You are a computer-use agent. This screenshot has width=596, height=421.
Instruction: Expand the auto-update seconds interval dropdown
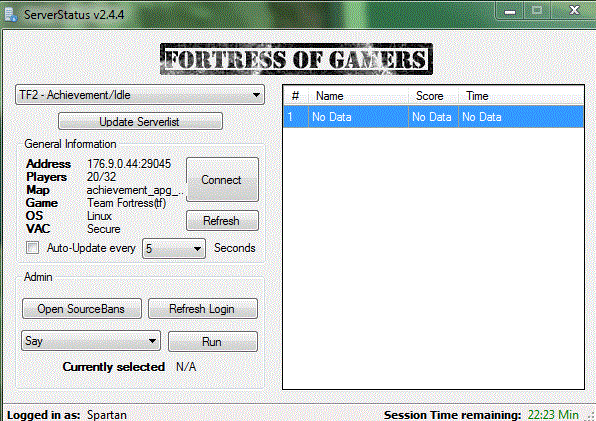tap(174, 248)
